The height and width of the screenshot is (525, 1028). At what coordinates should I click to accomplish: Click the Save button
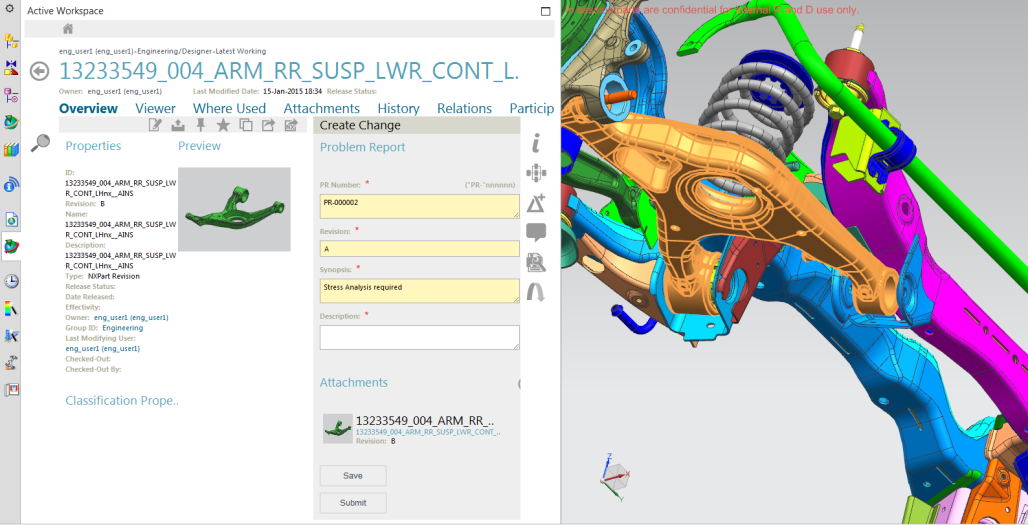point(353,475)
